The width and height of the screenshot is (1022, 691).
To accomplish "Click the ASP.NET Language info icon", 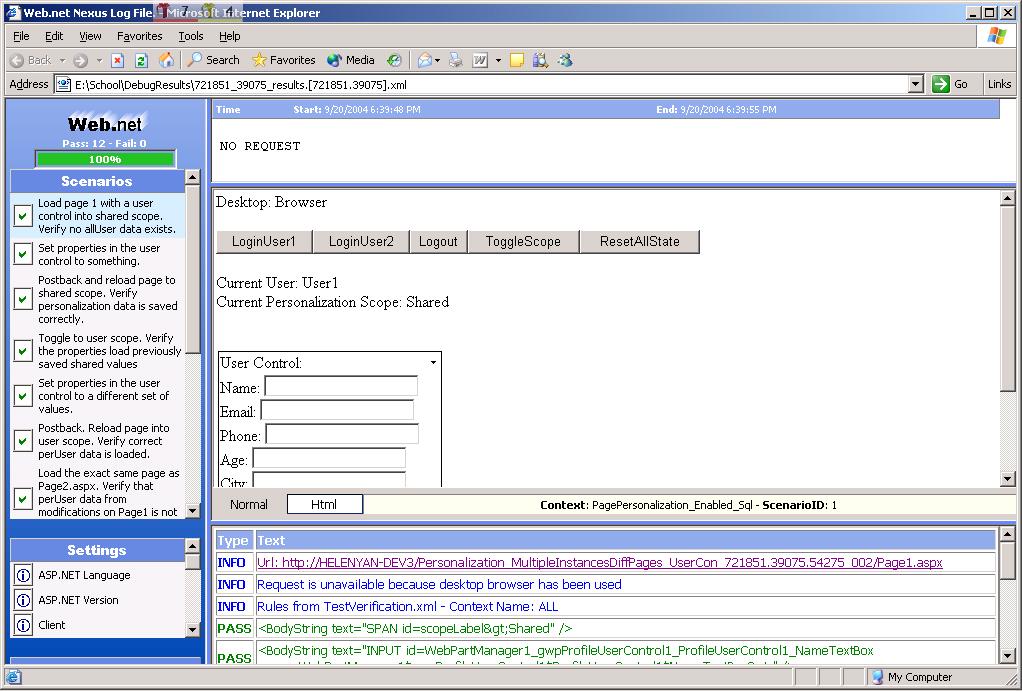I will point(23,575).
